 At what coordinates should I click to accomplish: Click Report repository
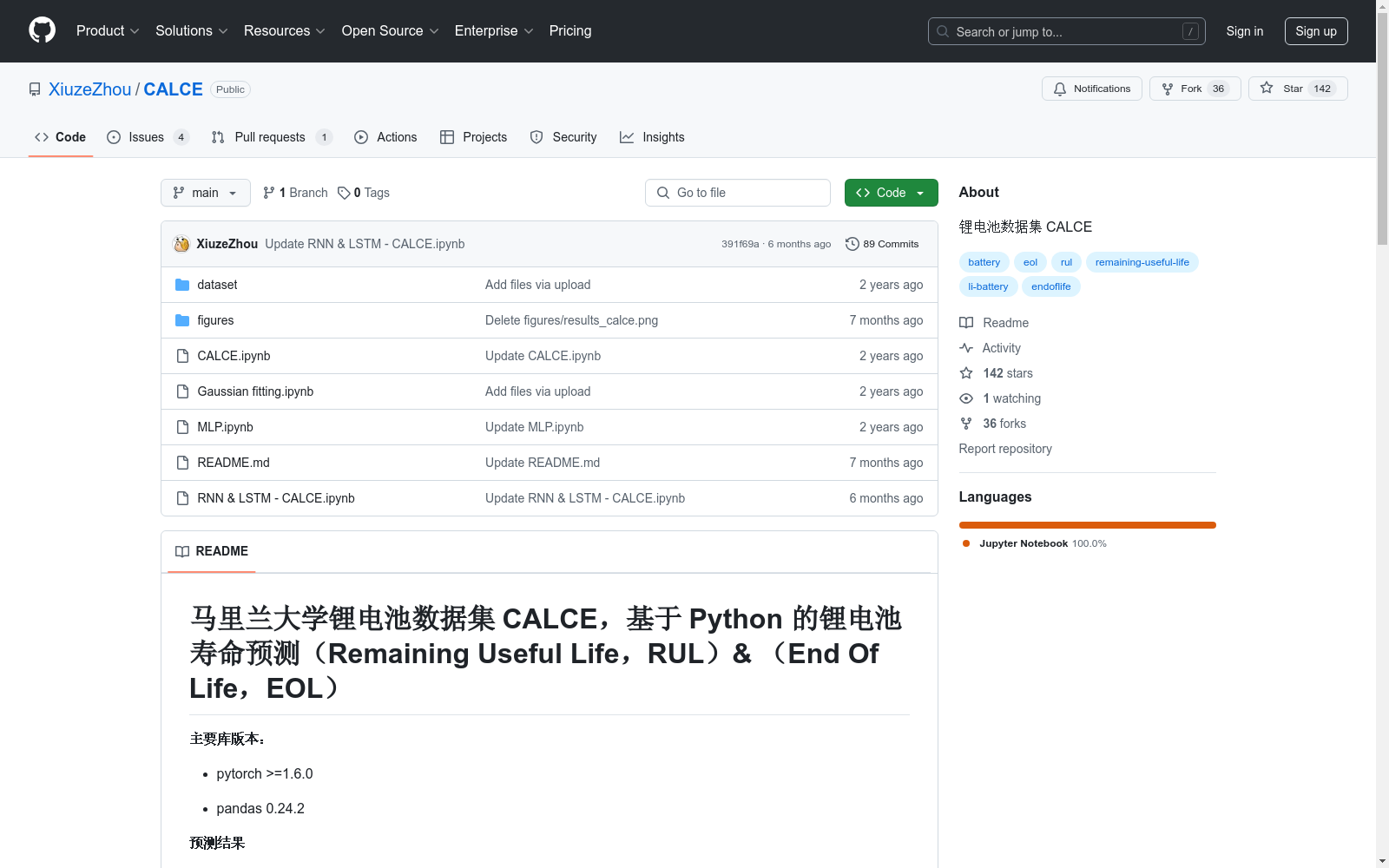[1005, 449]
